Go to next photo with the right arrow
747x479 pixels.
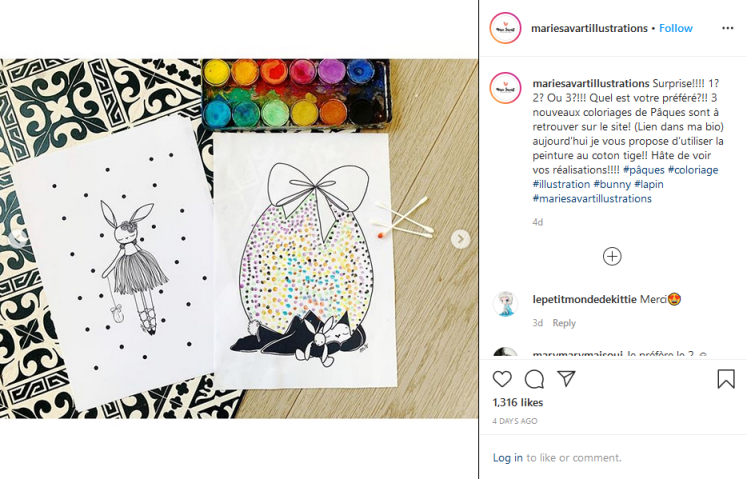point(460,239)
